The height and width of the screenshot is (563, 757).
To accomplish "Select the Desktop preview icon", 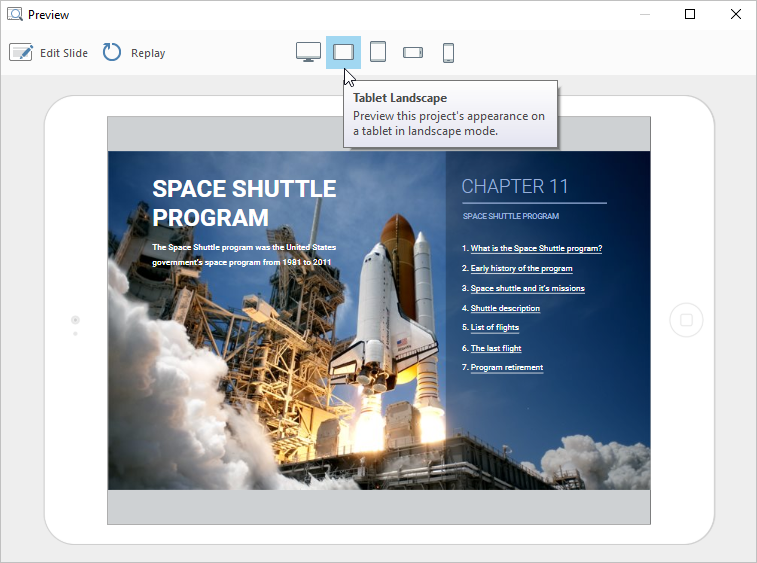I will 308,52.
